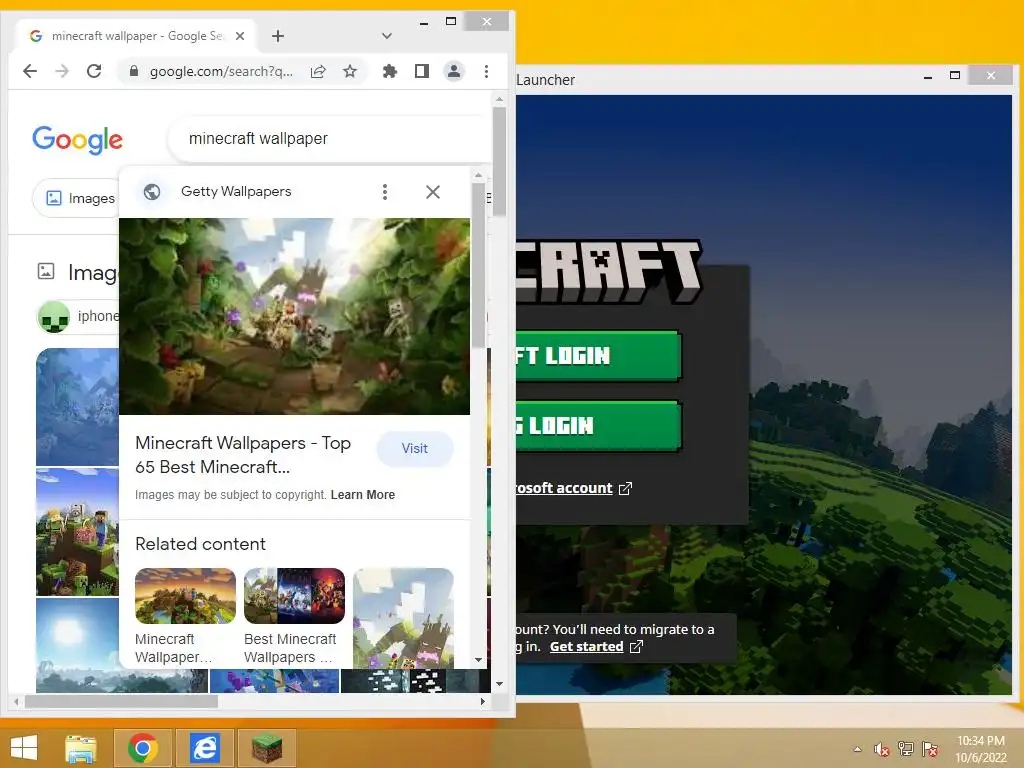Image resolution: width=1024 pixels, height=768 pixels.
Task: Go forward in Chrome
Action: pyautogui.click(x=62, y=71)
